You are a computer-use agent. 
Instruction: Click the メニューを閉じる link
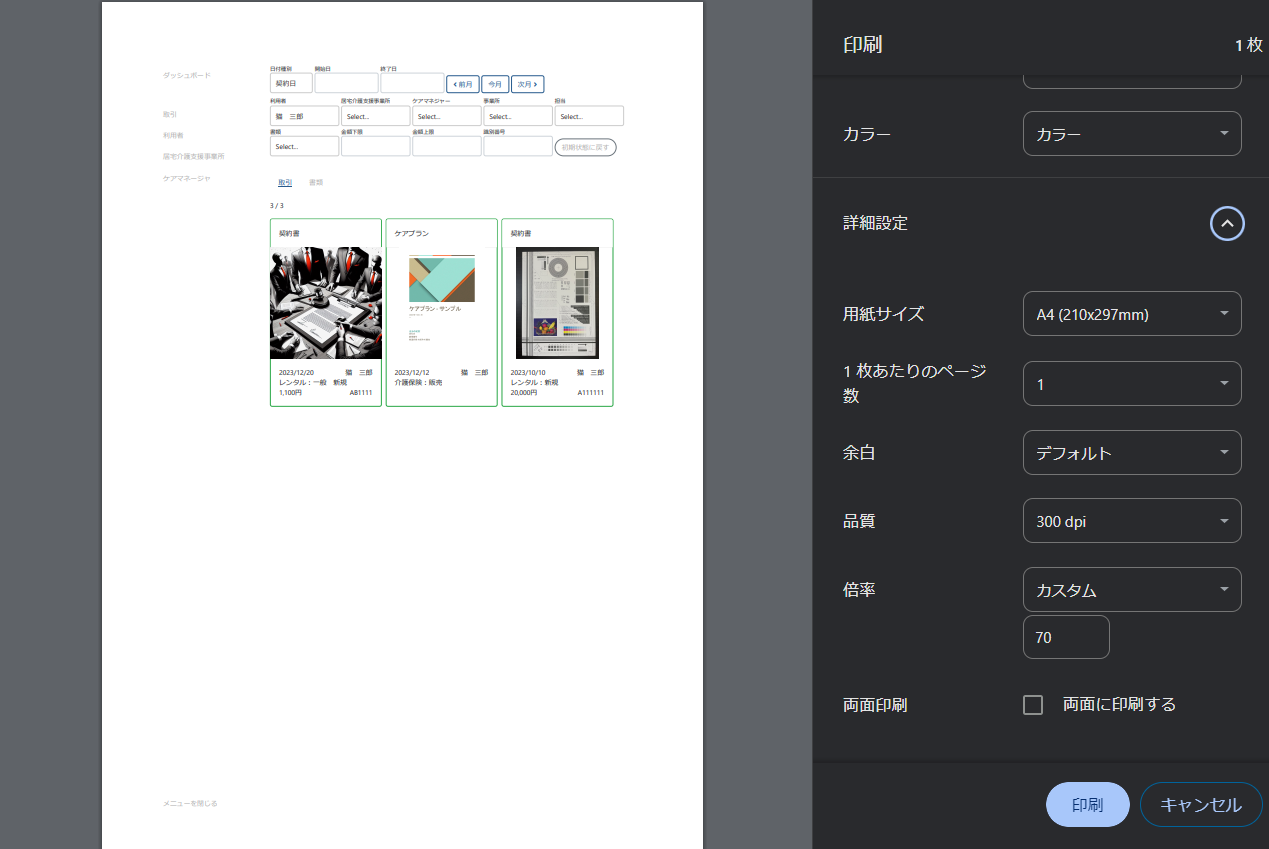coord(191,802)
